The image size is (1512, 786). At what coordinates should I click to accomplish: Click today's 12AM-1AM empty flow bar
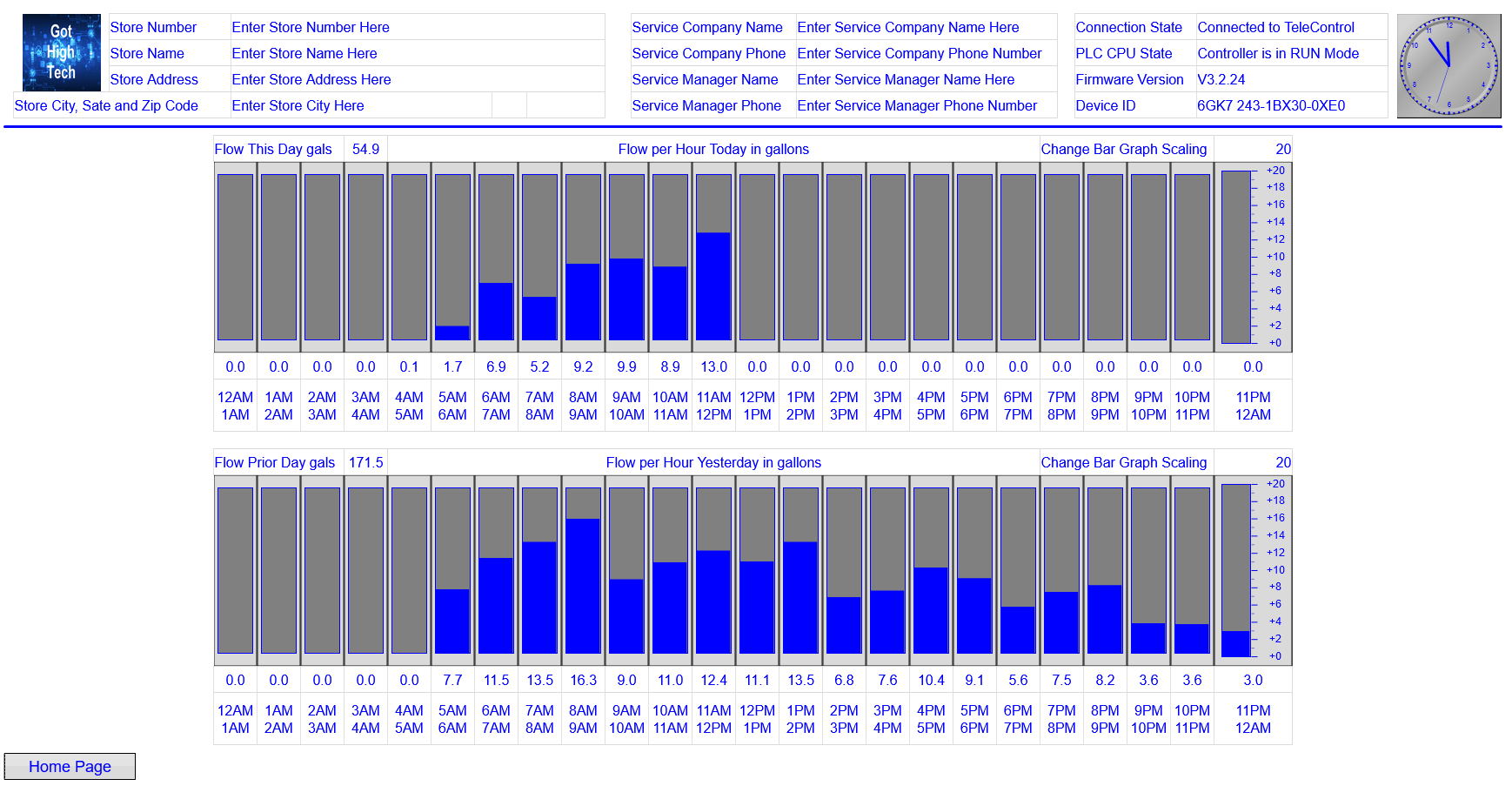click(235, 257)
